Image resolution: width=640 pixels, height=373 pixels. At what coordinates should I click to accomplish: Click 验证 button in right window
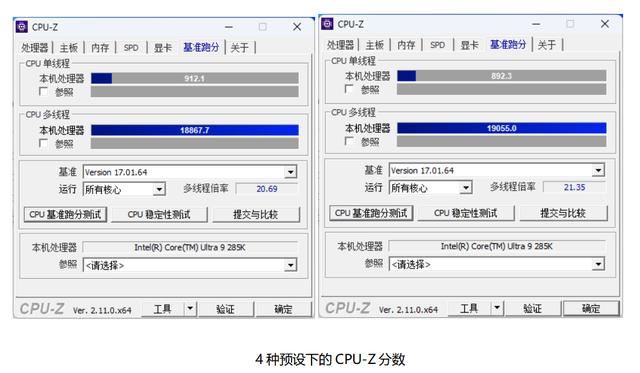(533, 308)
